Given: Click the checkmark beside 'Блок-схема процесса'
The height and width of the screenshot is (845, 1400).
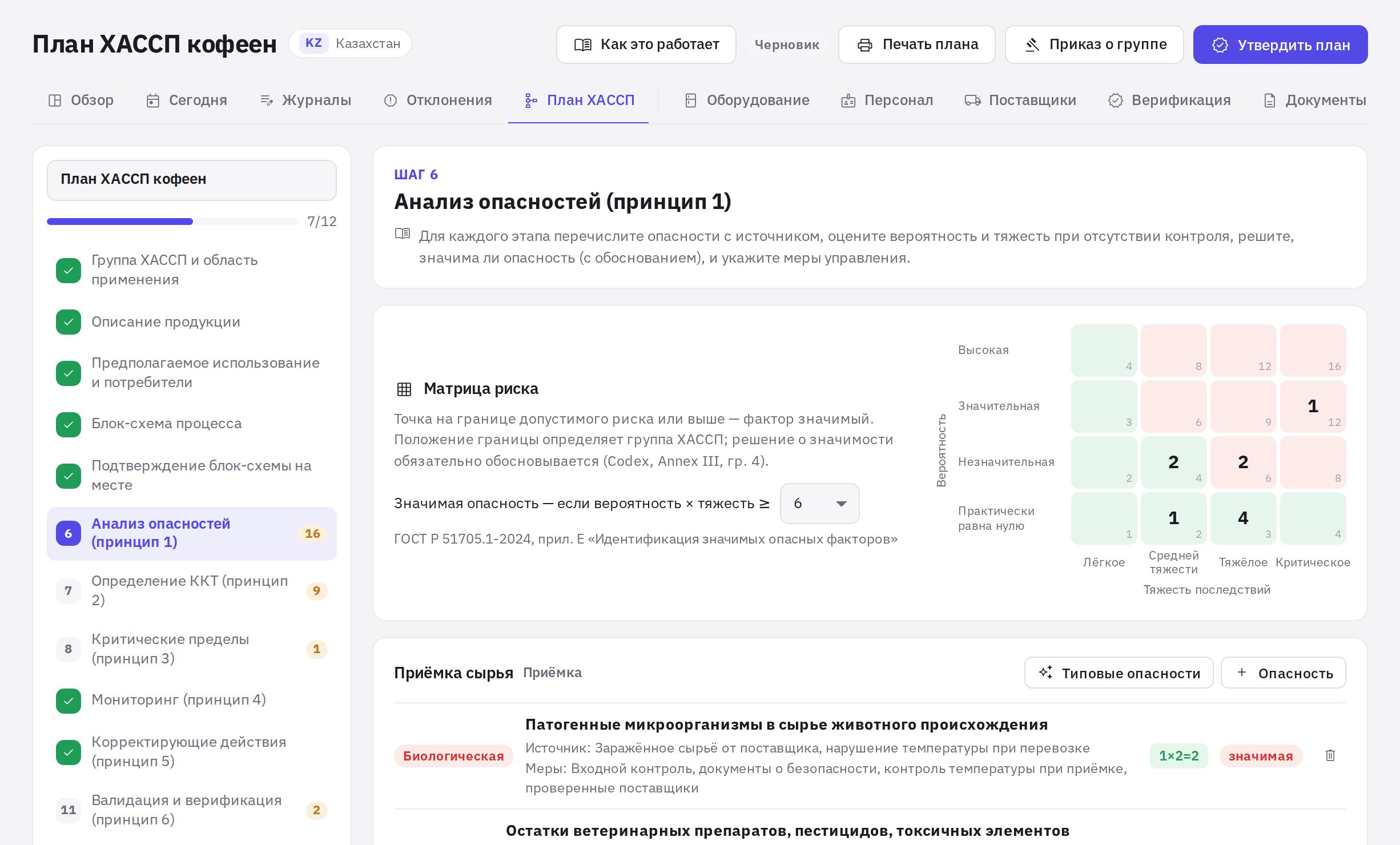Looking at the screenshot, I should 69,425.
